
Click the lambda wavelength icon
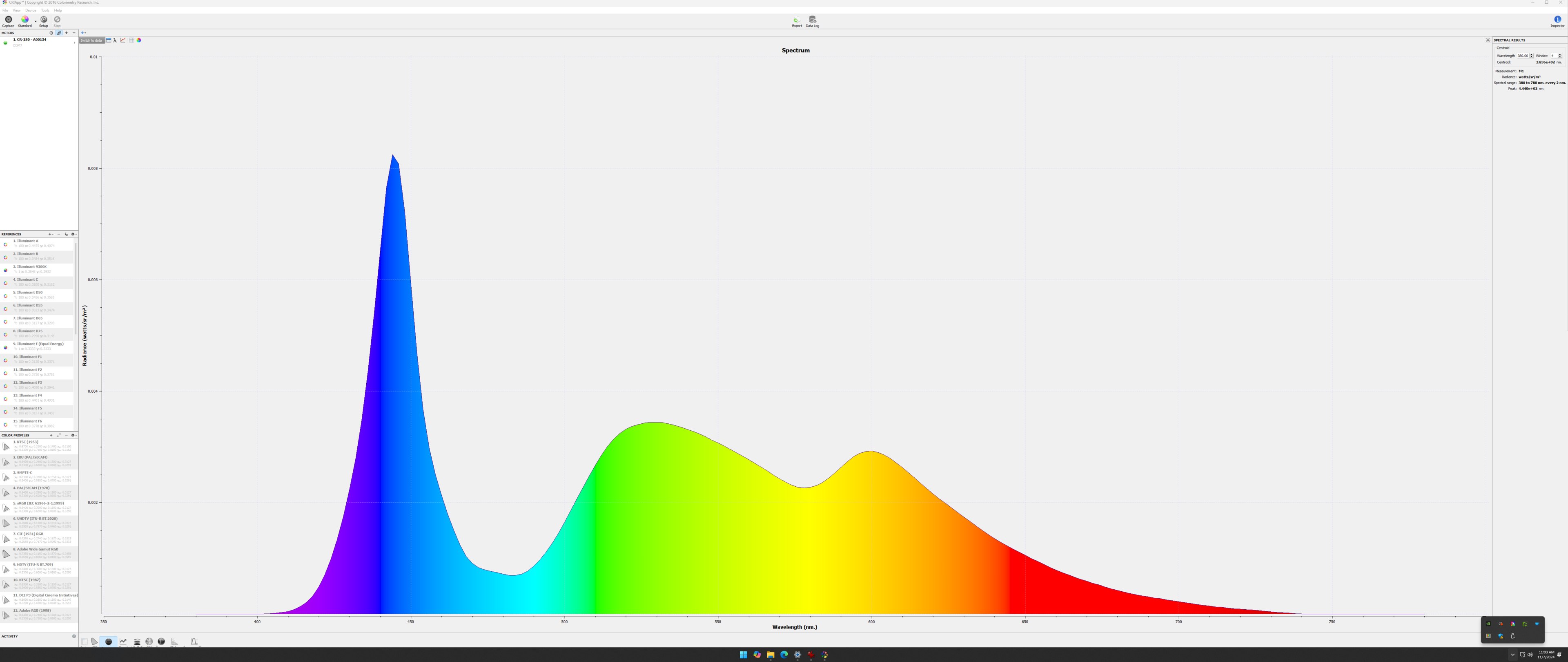coord(115,40)
